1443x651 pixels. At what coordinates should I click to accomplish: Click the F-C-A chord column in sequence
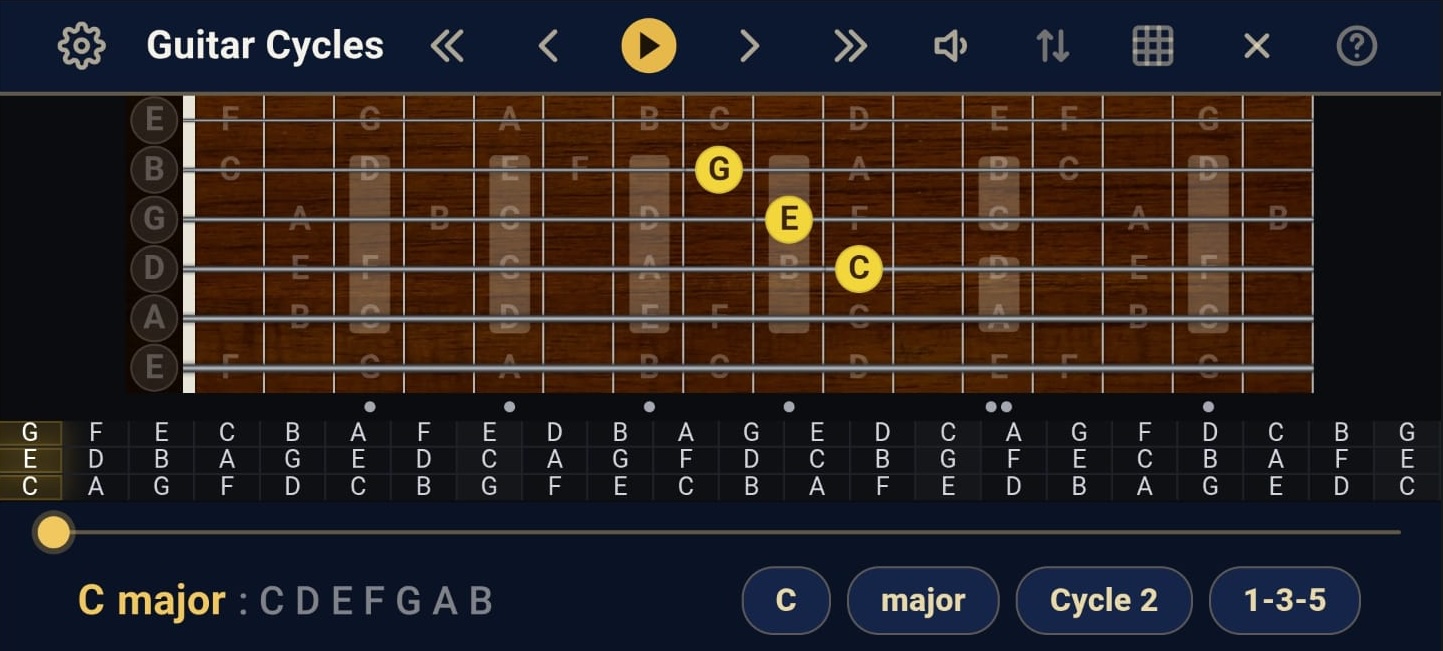[1145, 460]
